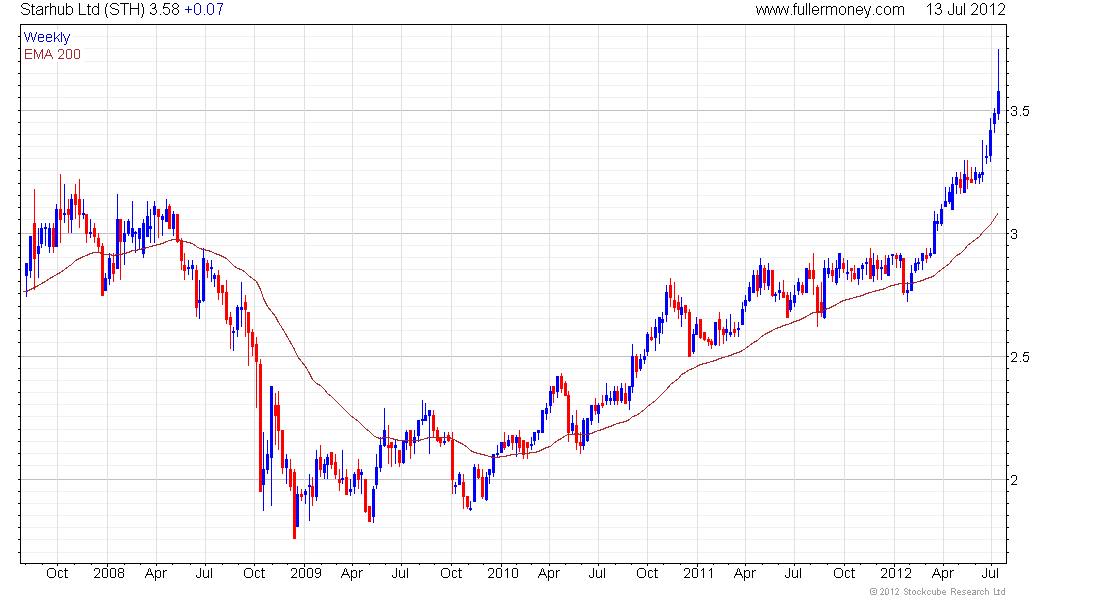The width and height of the screenshot is (1100, 600).
Task: Click the Stockcube Research Ltd copyright text
Action: click(x=937, y=592)
